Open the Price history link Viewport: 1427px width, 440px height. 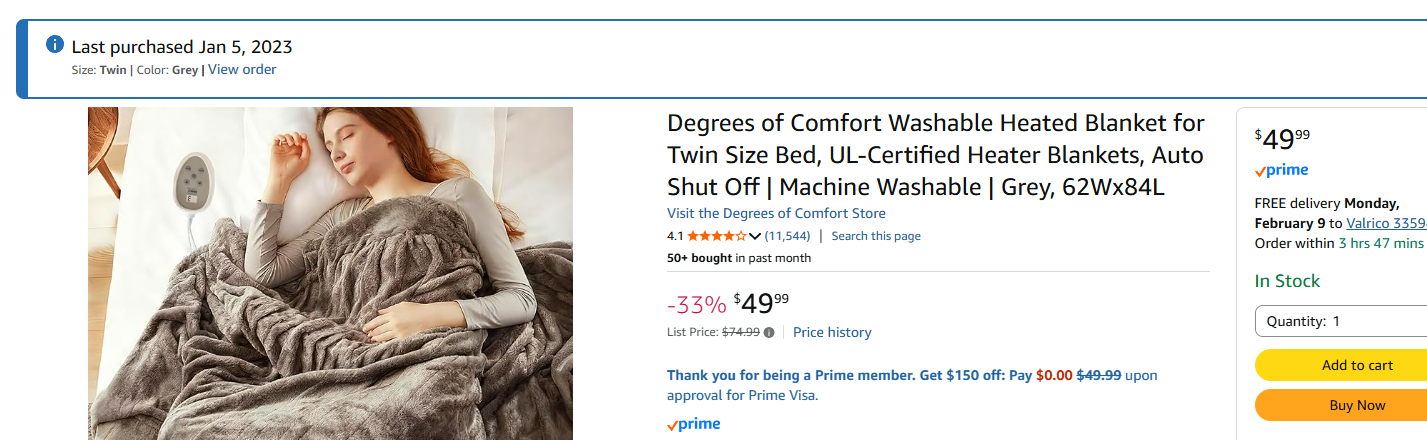pos(832,332)
